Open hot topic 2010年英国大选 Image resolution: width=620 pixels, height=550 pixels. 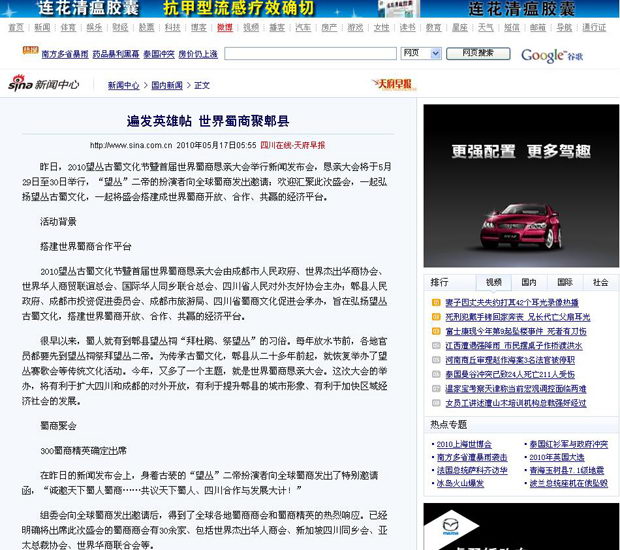coord(557,457)
